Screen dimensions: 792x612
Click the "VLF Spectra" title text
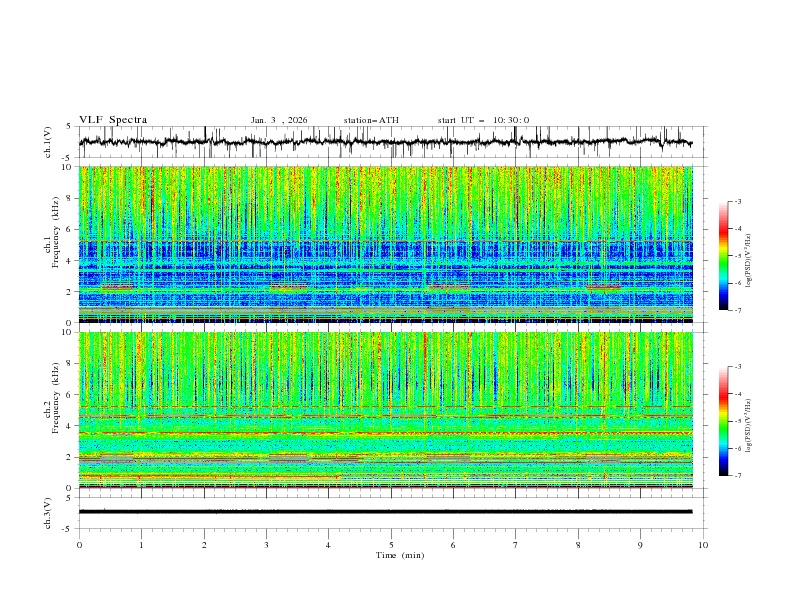[113, 120]
